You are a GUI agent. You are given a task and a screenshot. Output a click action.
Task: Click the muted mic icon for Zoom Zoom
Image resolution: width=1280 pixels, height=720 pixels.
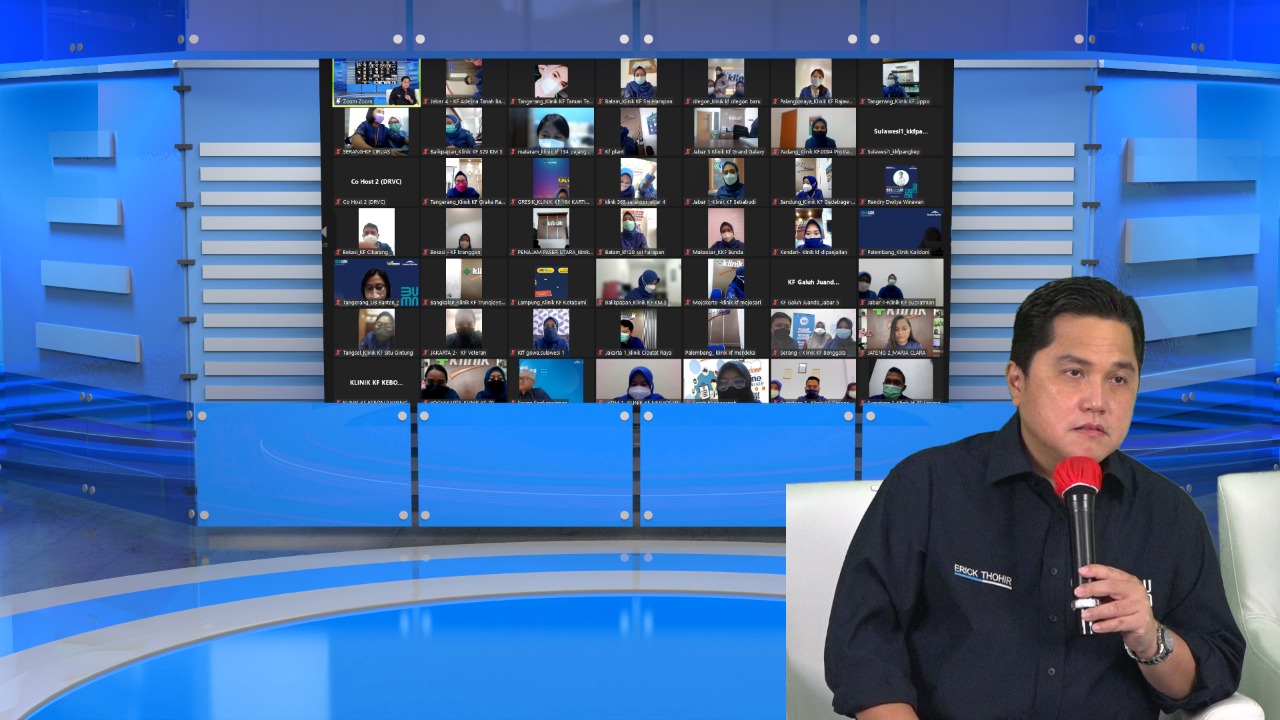click(336, 102)
